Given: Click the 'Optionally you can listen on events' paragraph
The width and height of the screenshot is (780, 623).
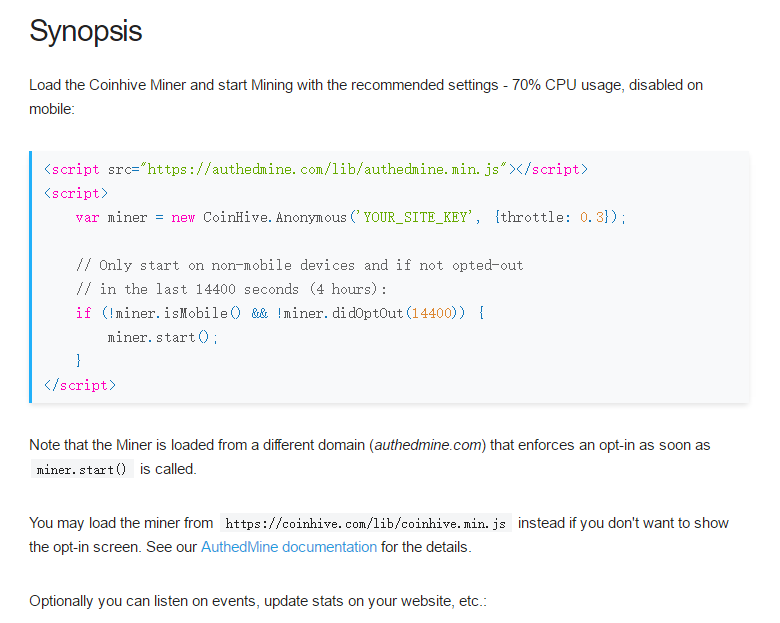Looking at the screenshot, I should 258,601.
